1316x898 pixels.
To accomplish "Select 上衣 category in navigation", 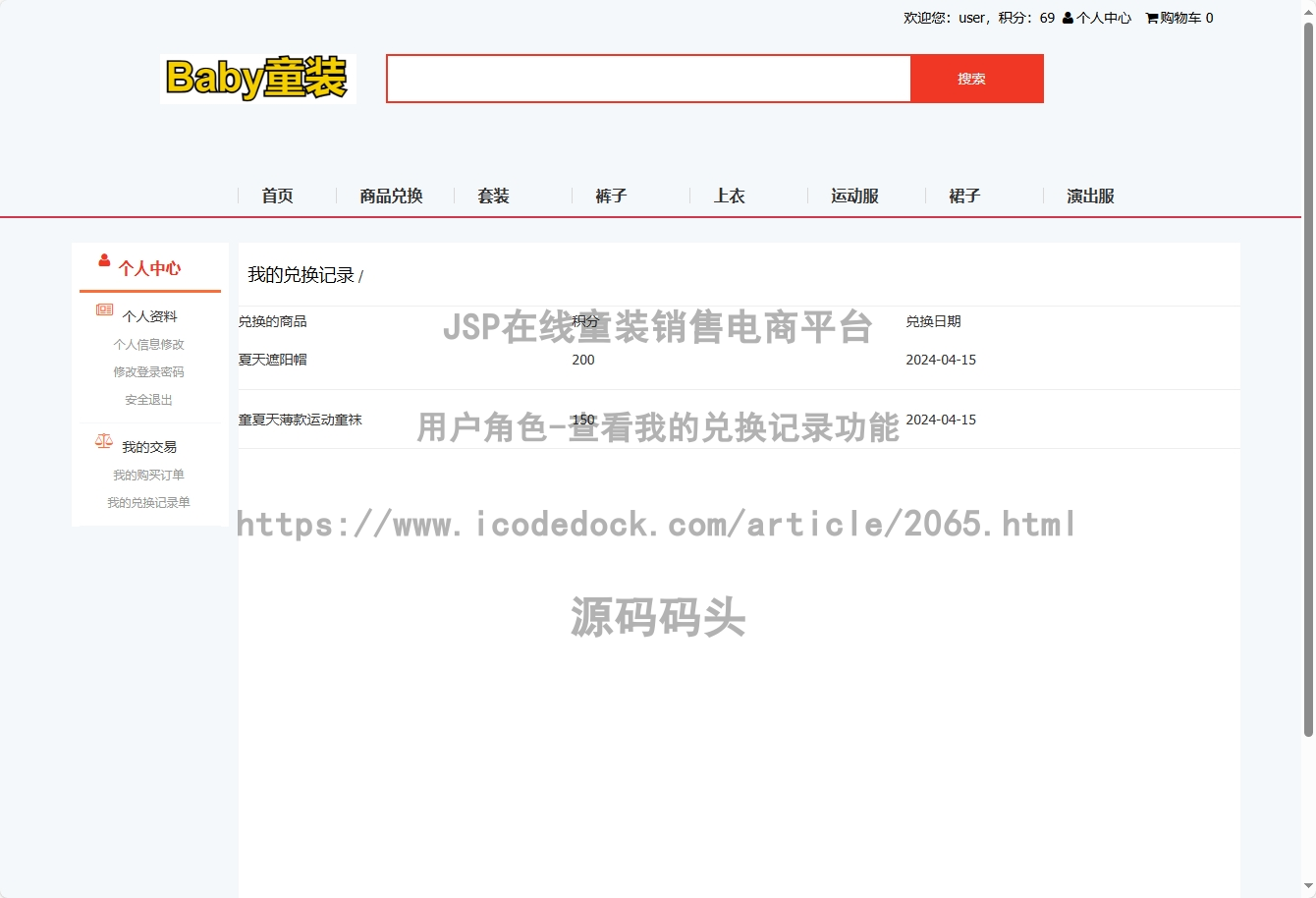I will (729, 196).
